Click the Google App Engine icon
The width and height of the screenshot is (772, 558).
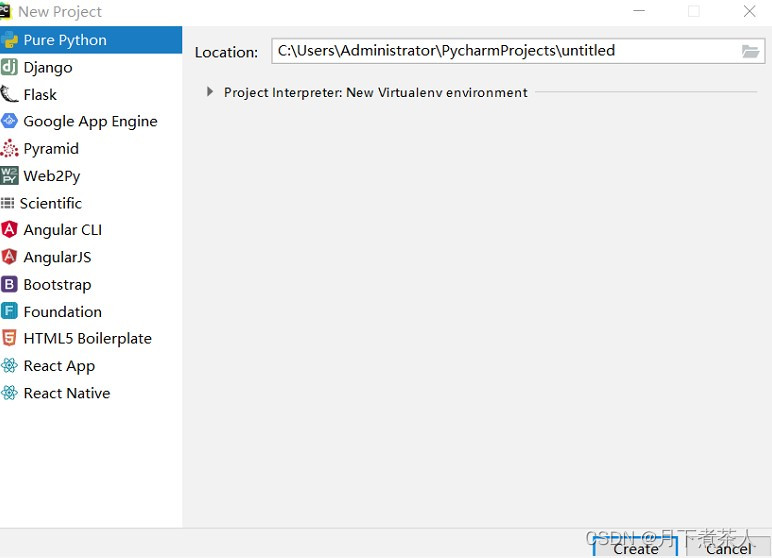click(x=9, y=121)
